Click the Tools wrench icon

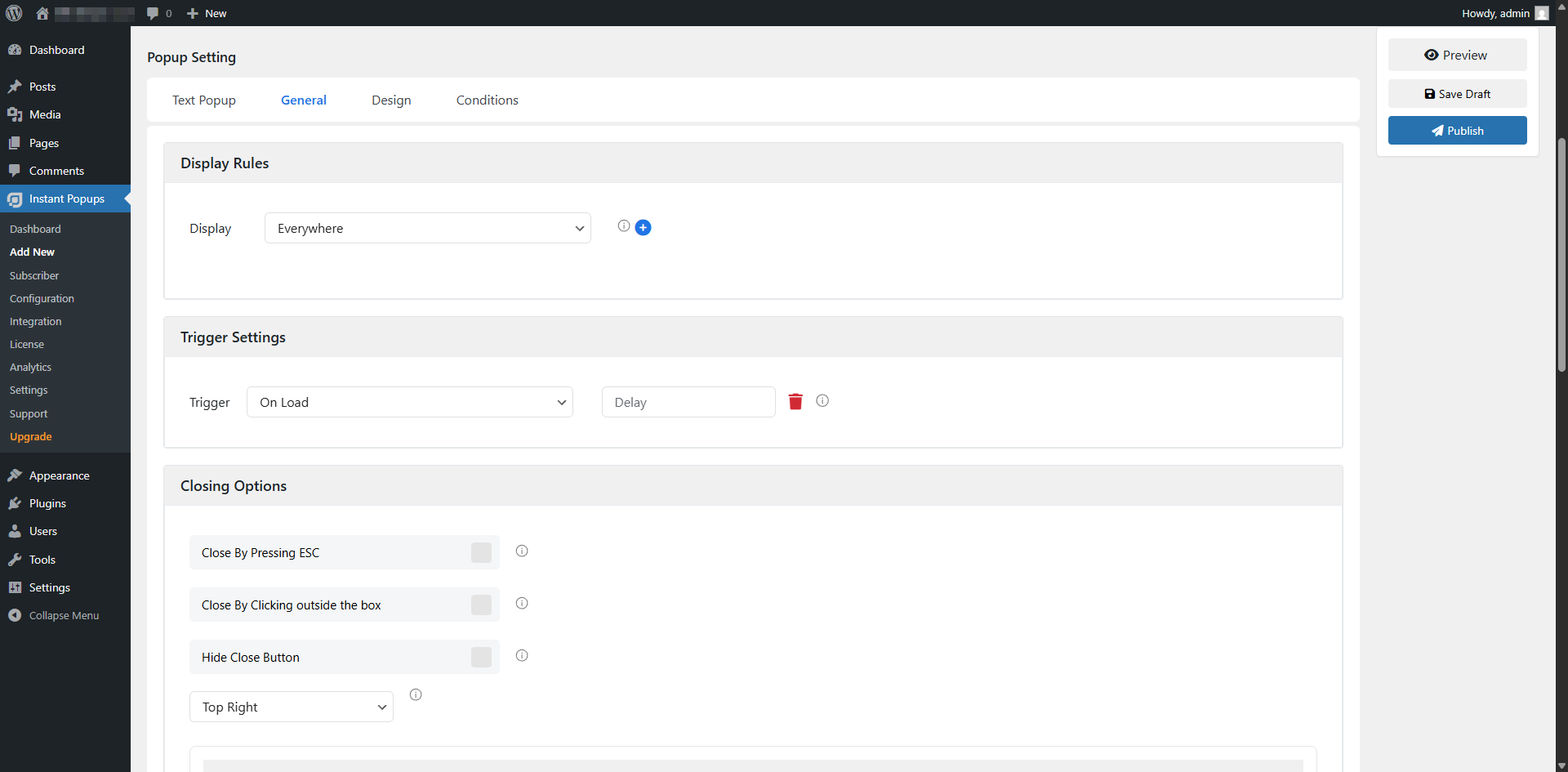pos(15,560)
